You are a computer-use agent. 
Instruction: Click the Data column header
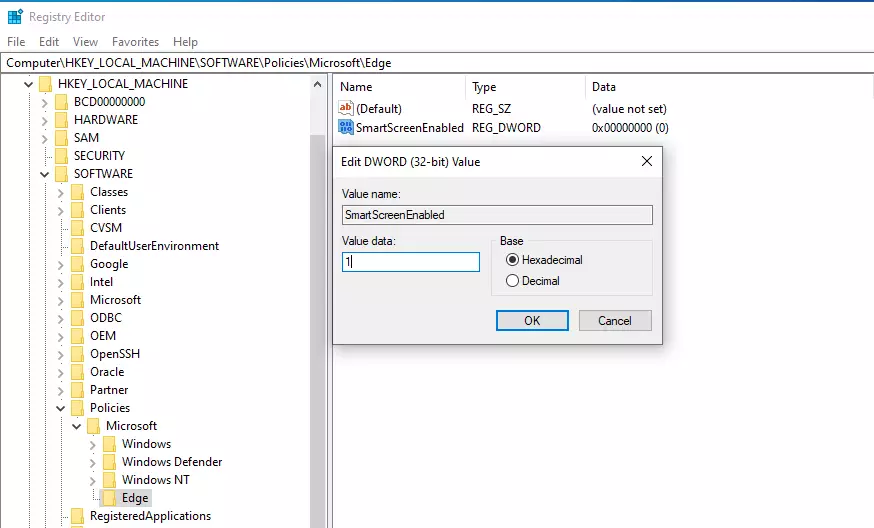729,87
